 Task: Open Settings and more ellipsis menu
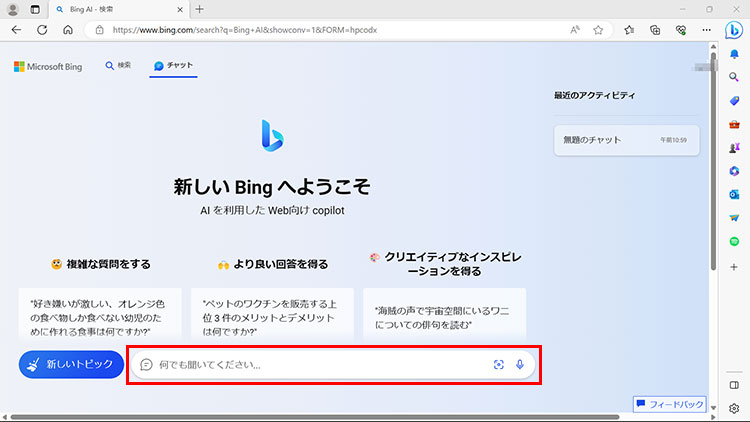(706, 30)
